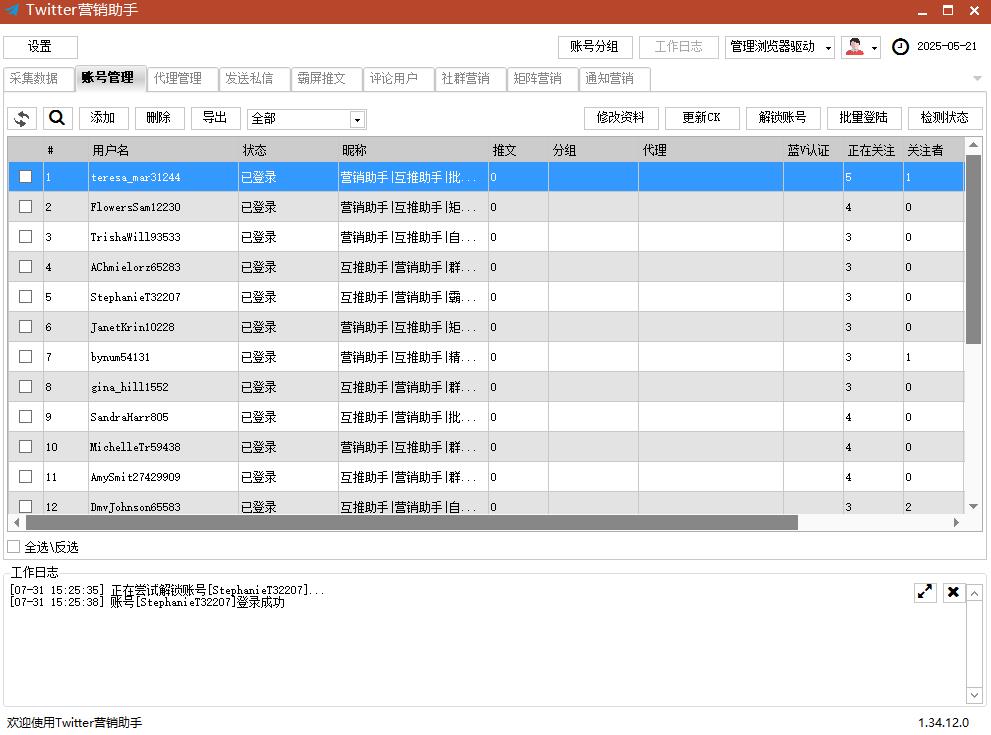Click the tab overflow arrow at right

coord(976,79)
